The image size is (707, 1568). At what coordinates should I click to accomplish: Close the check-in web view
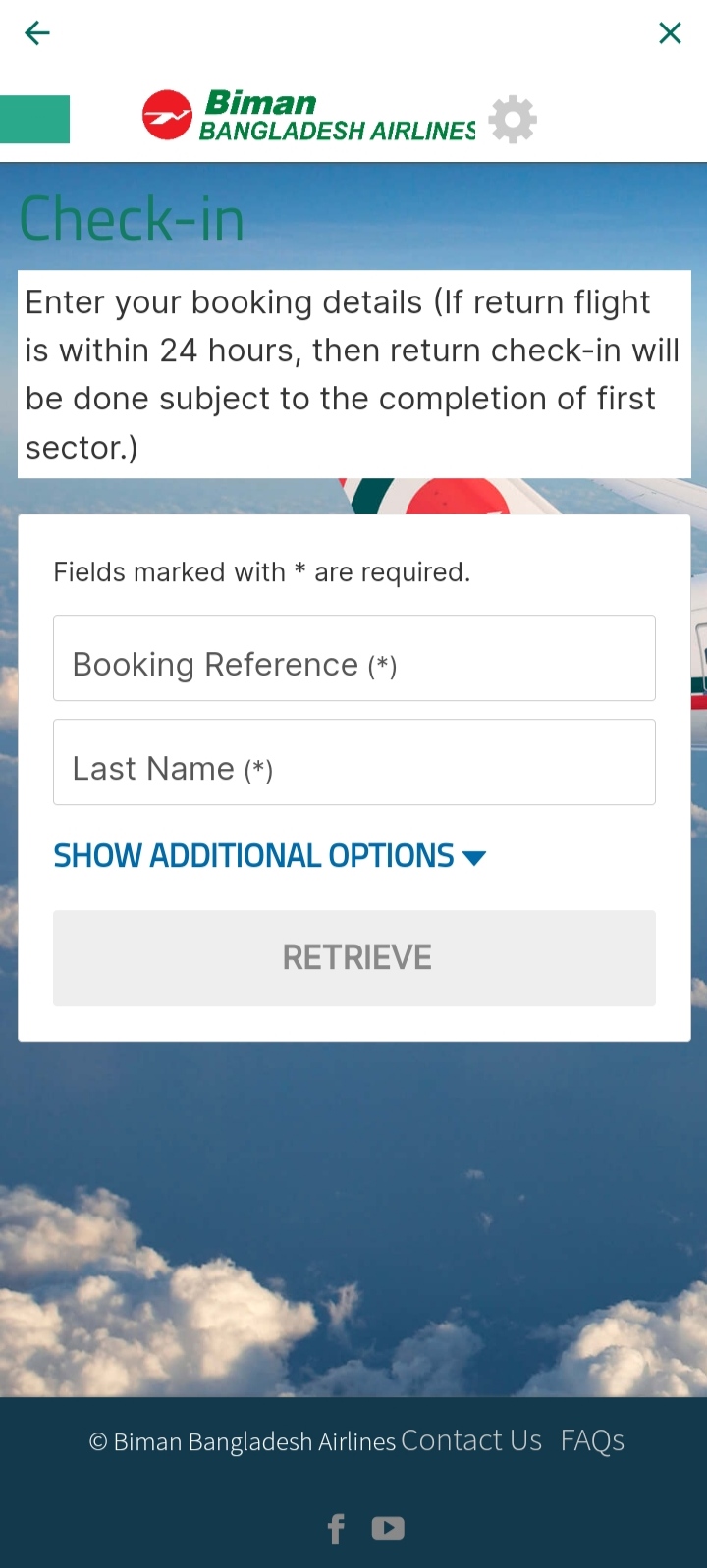(670, 33)
